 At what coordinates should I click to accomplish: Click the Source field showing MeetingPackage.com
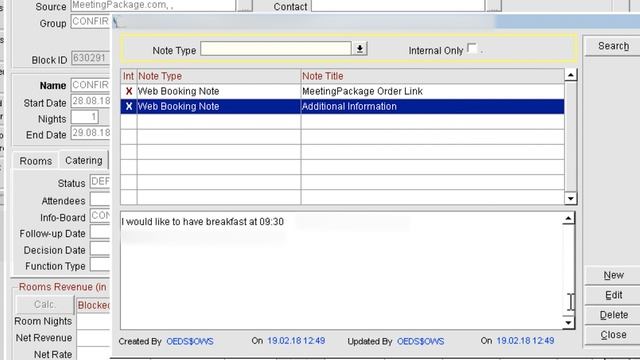pos(153,5)
